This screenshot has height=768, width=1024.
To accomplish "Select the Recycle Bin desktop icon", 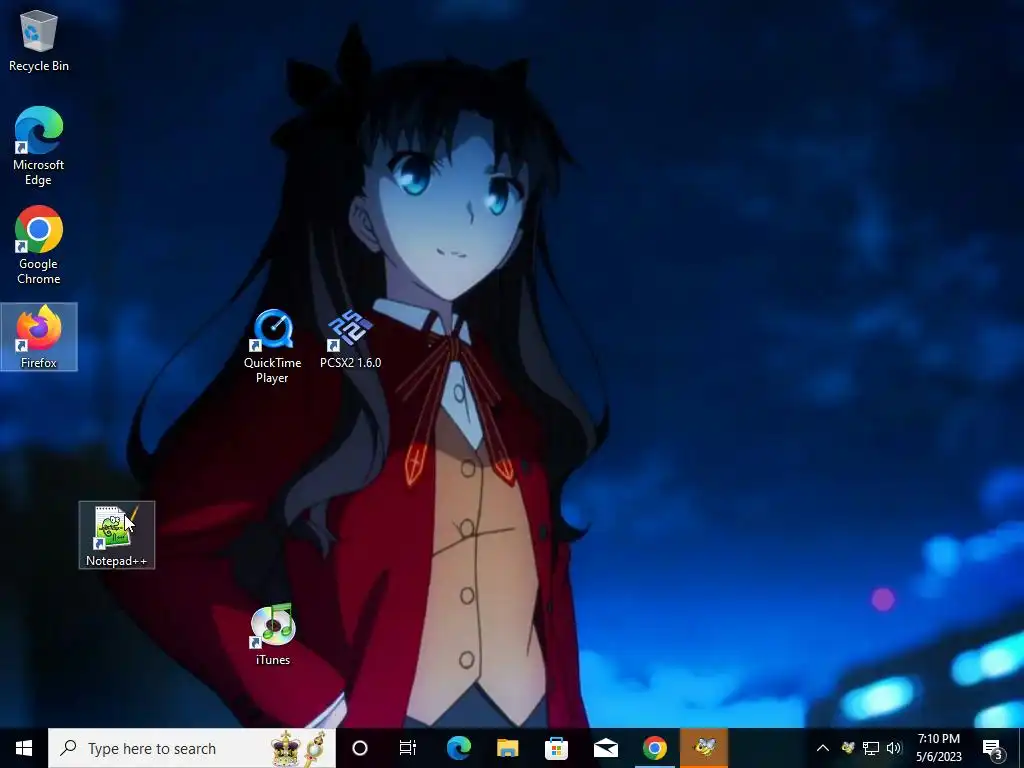I will coord(39,40).
